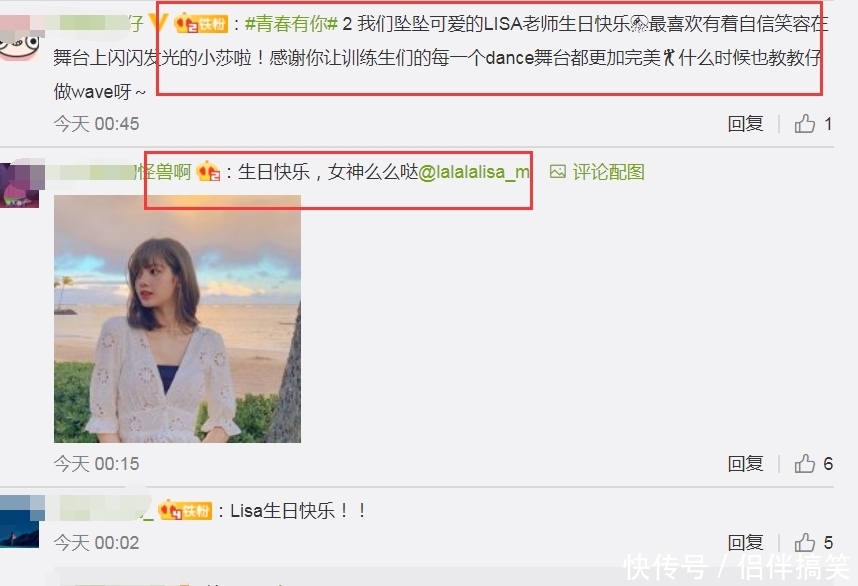858x586 pixels.
Task: Click the fan badge beside 怪兽啊
Action: click(x=208, y=171)
